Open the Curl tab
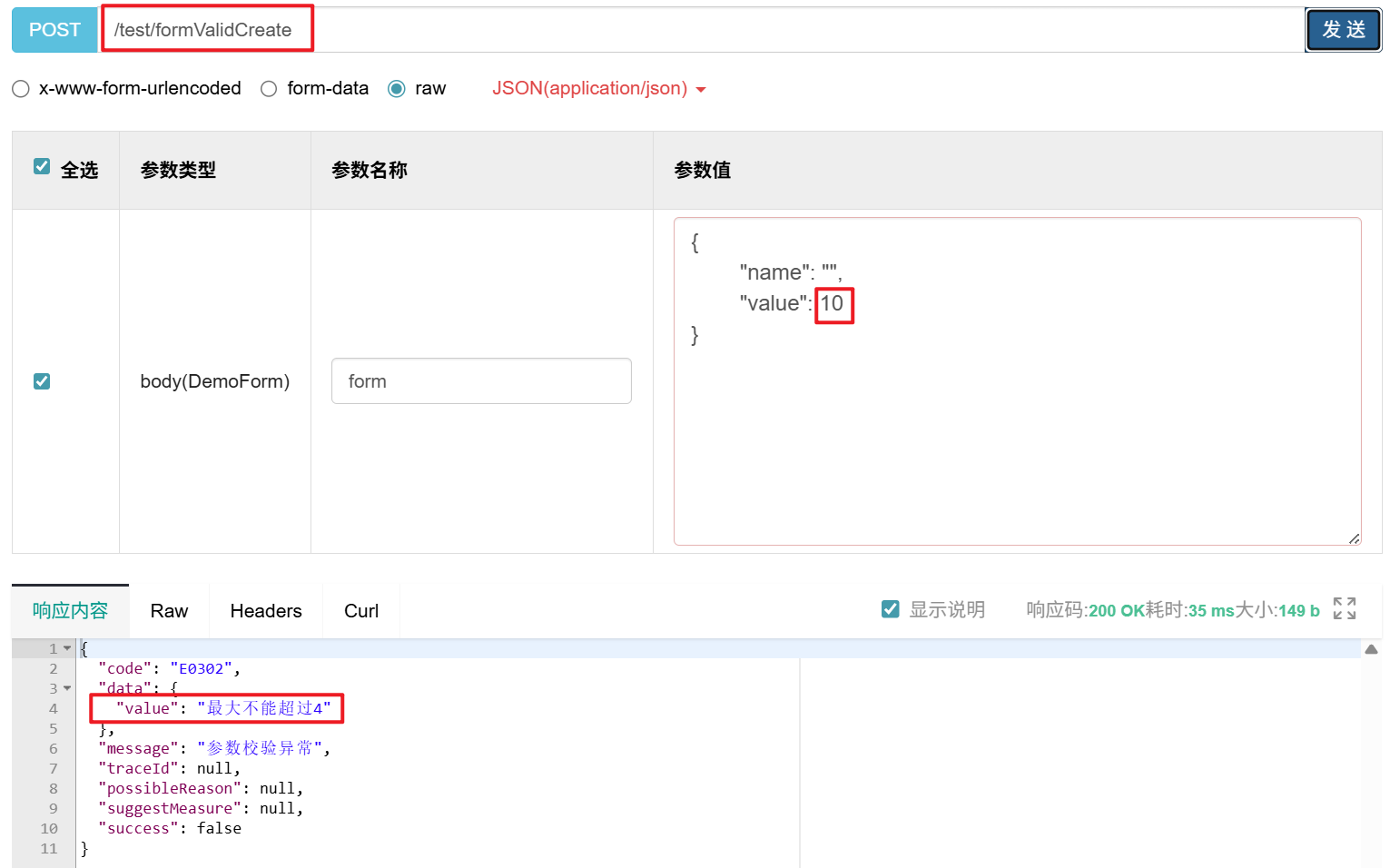This screenshot has height=868, width=1390. point(360,609)
